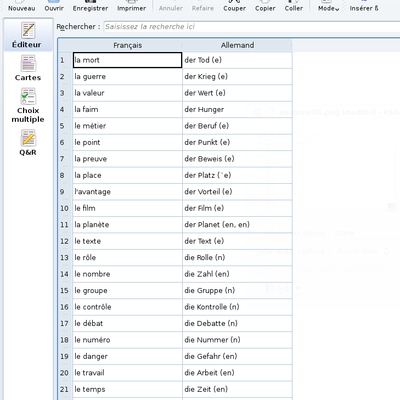Select cell 'le film'

[127, 208]
